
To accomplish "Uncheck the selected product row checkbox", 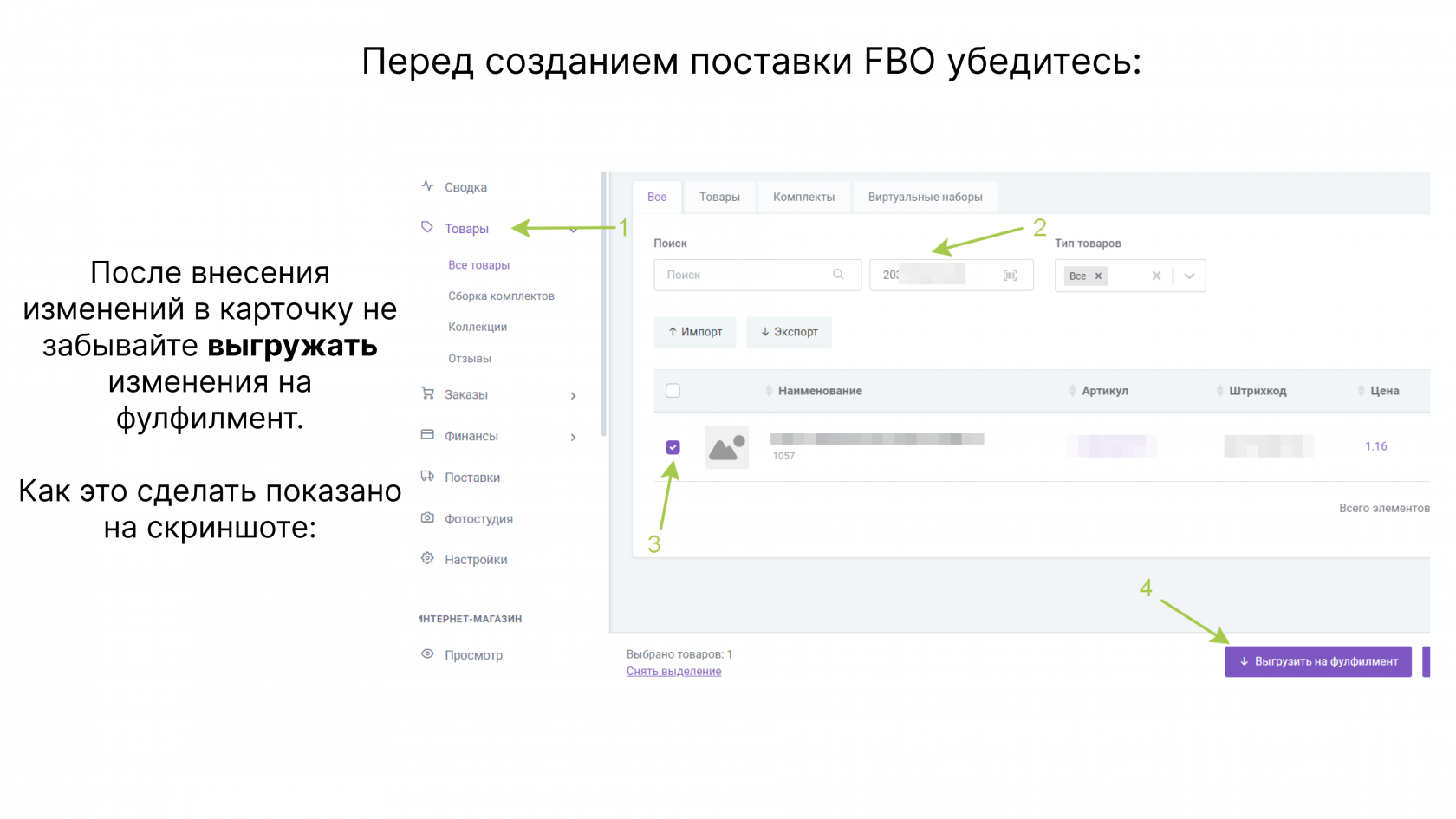I will (x=673, y=447).
